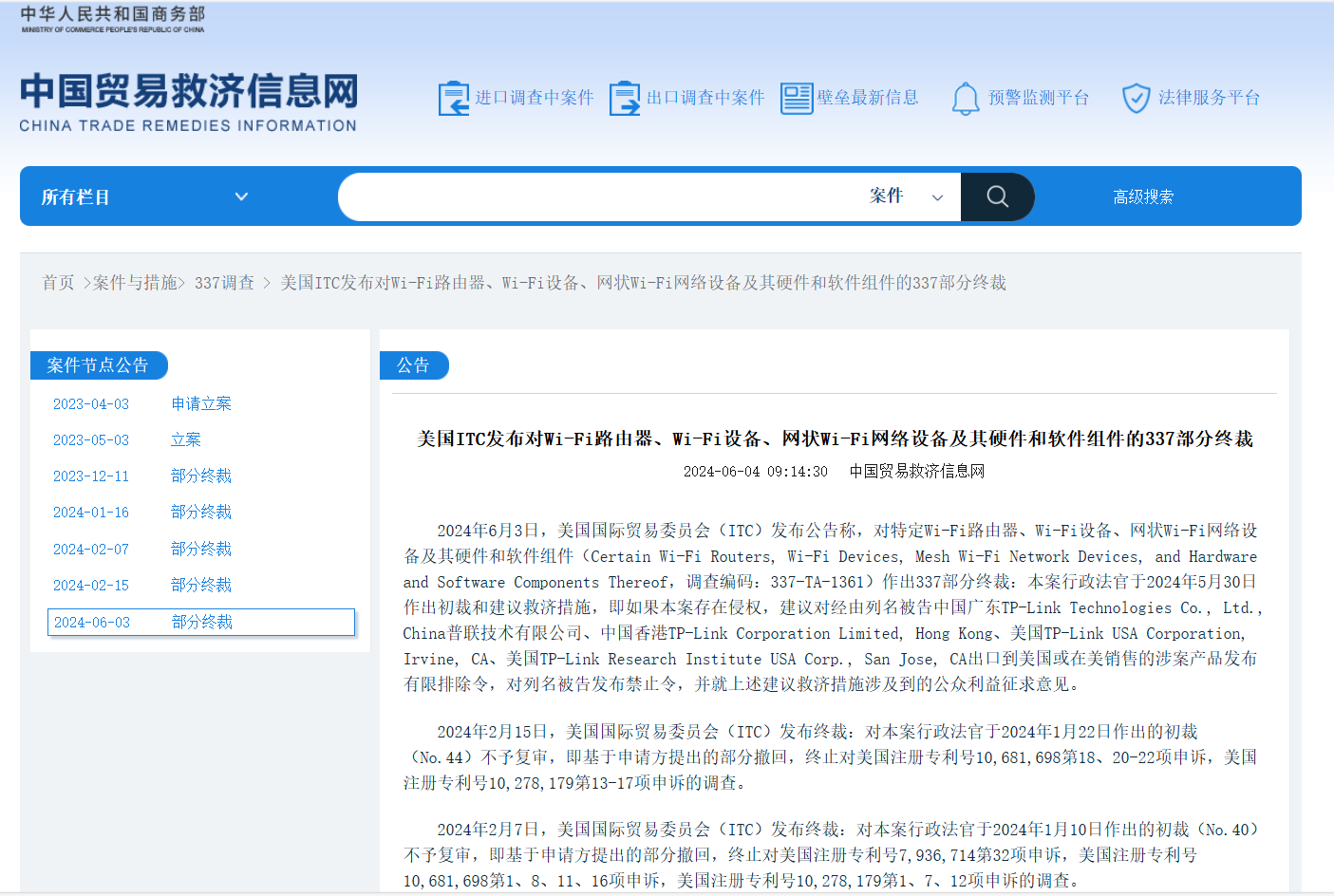Open 出口调查中案件 link
The image size is (1334, 896).
[x=705, y=98]
